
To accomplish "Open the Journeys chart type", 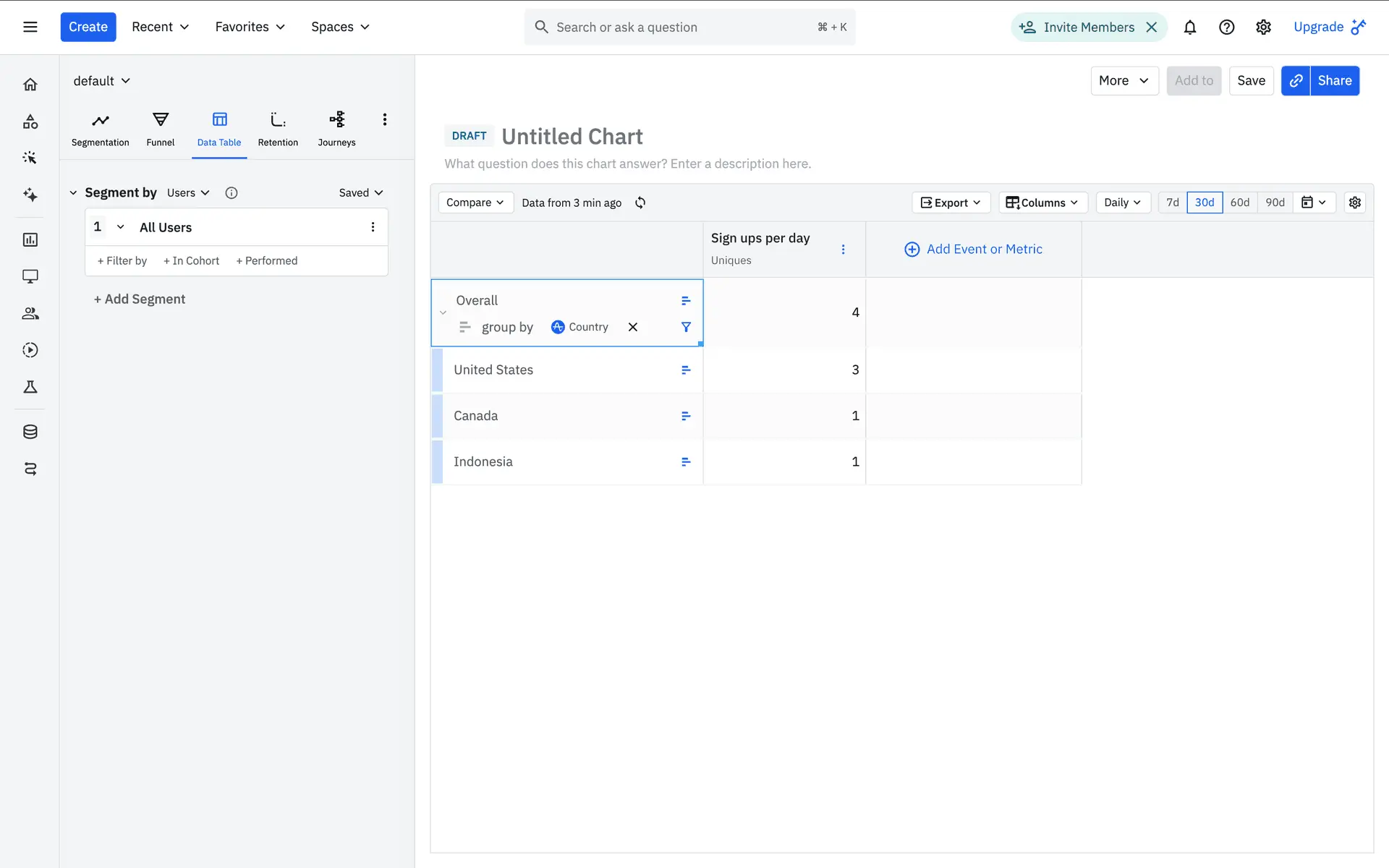I will [x=336, y=128].
